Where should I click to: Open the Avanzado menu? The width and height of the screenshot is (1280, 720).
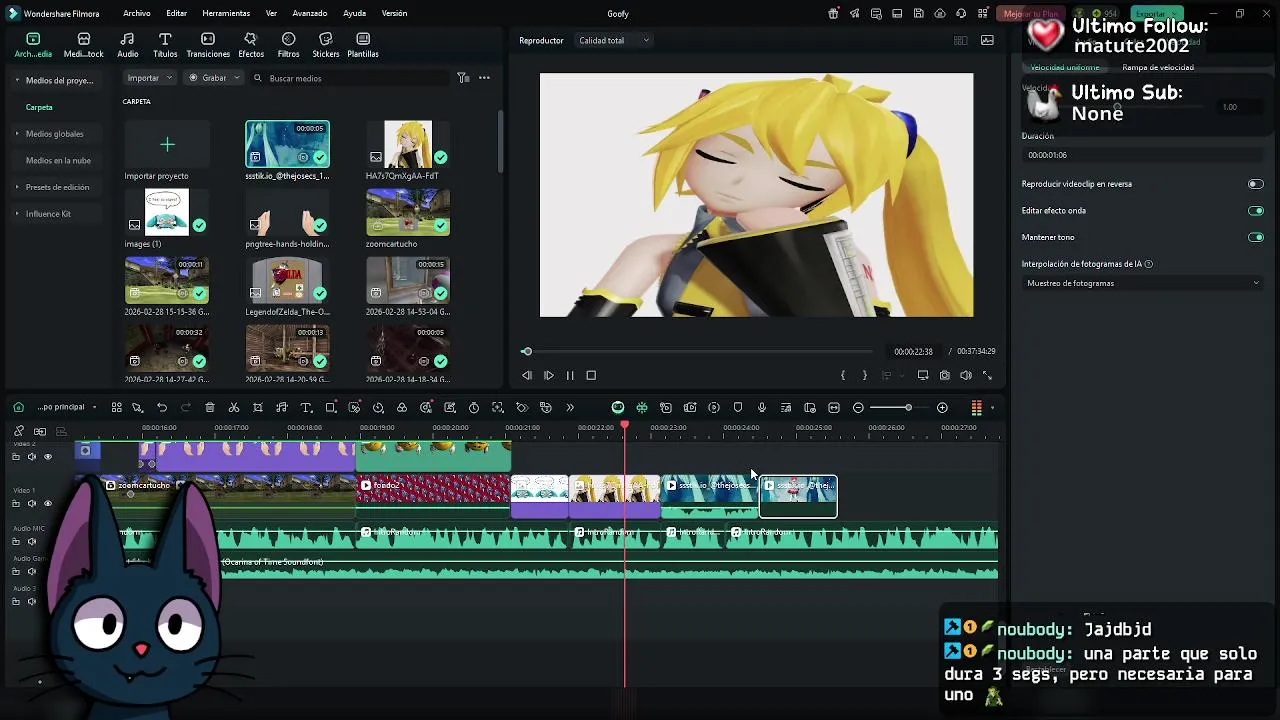310,14
